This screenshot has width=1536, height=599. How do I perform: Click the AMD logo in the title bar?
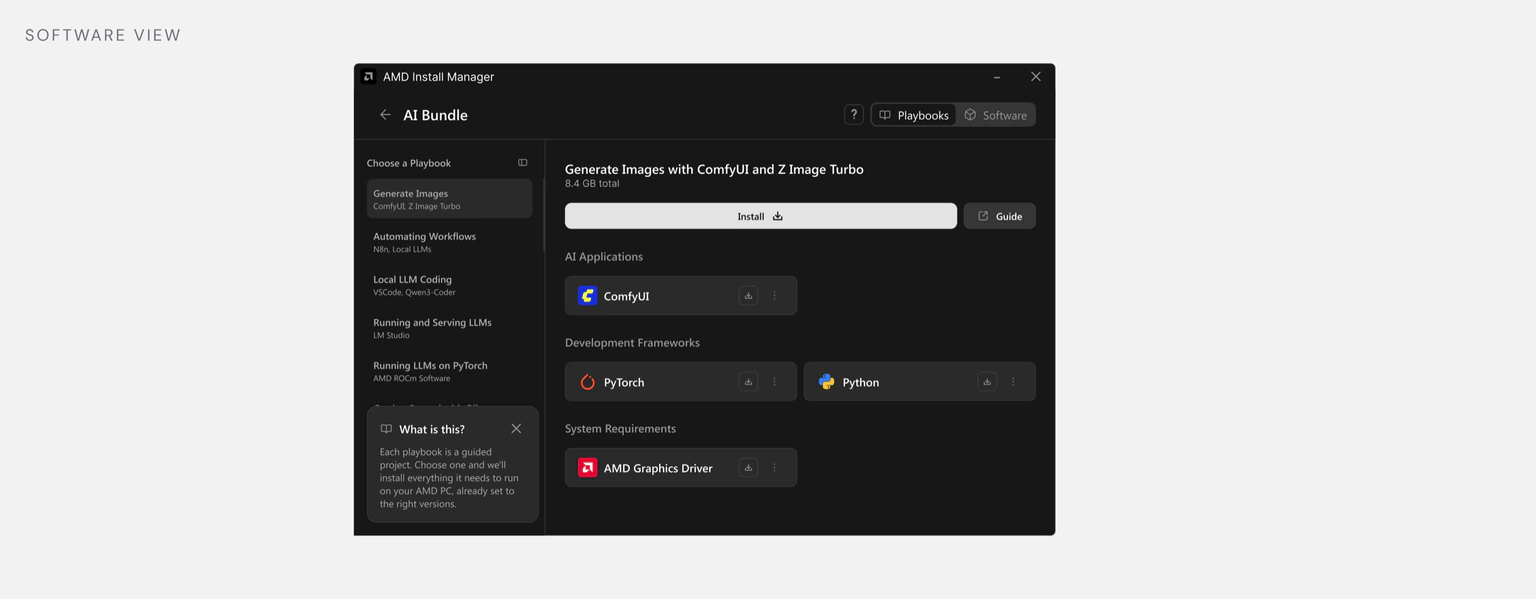pos(369,77)
